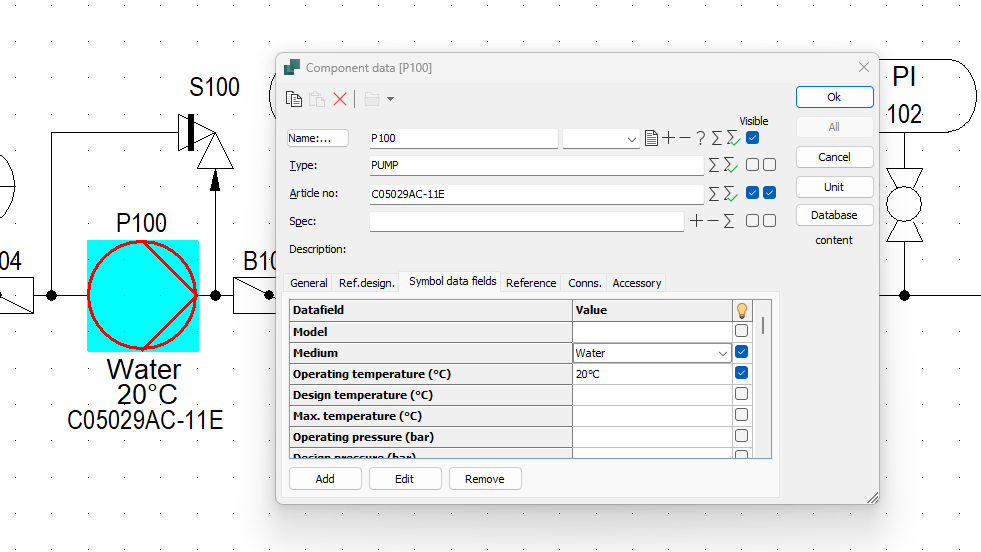Click the Ok button
The height and width of the screenshot is (552, 981).
click(835, 97)
